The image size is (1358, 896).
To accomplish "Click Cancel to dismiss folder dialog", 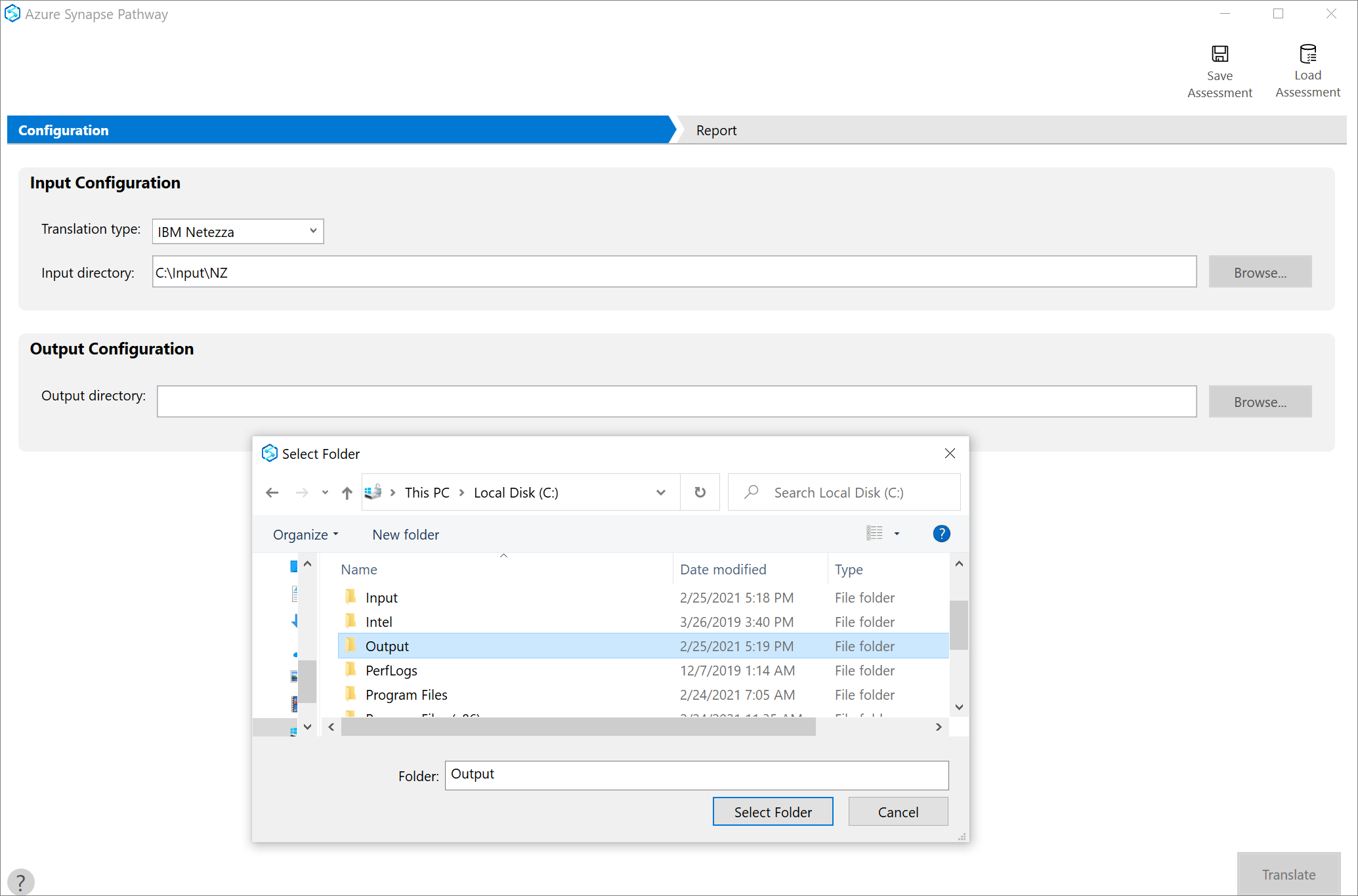I will click(897, 812).
